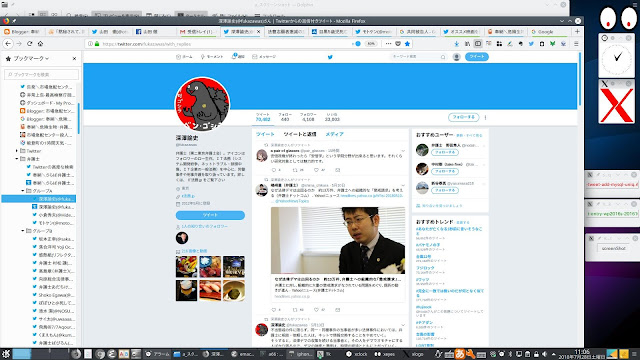Image resolution: width=640 pixels, height=360 pixels.
Task: Close the bookmarks sidebar with X
Action: 74,59
